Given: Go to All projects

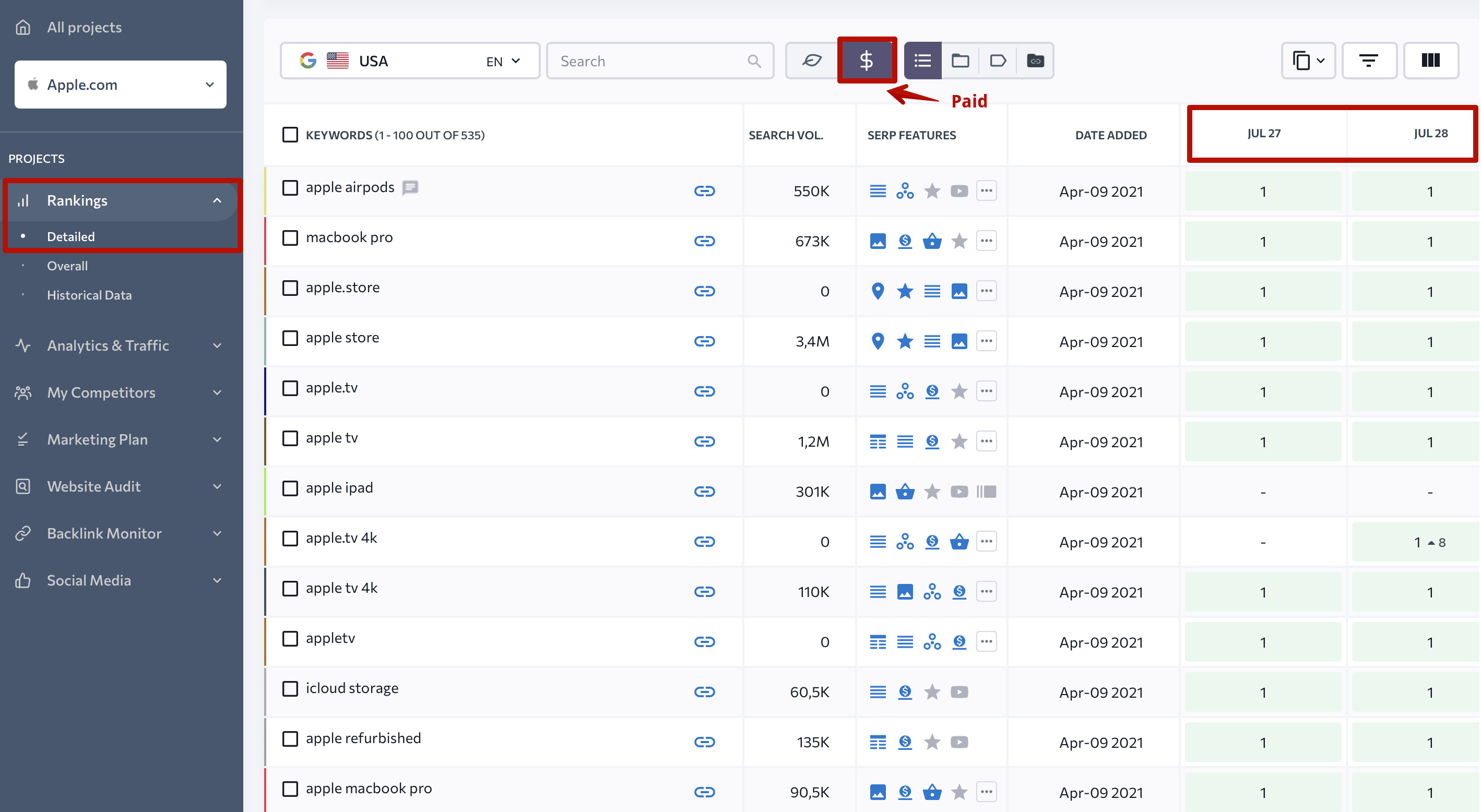Looking at the screenshot, I should pos(84,27).
